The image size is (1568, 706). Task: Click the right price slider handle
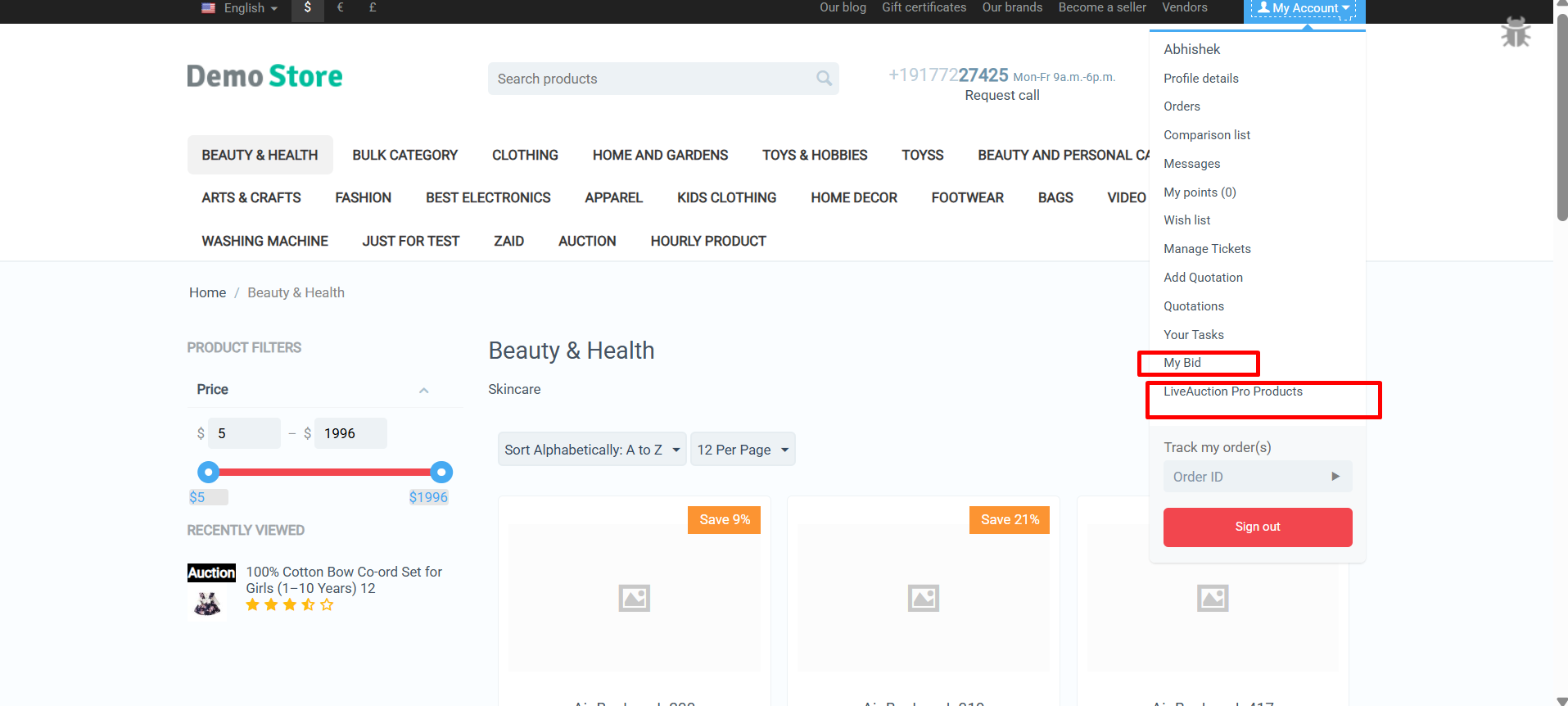441,472
